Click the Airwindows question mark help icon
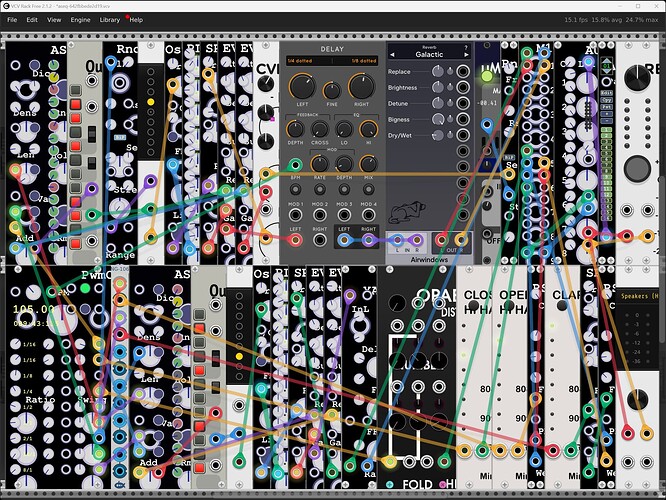Viewport: 666px width, 500px height. [x=466, y=47]
